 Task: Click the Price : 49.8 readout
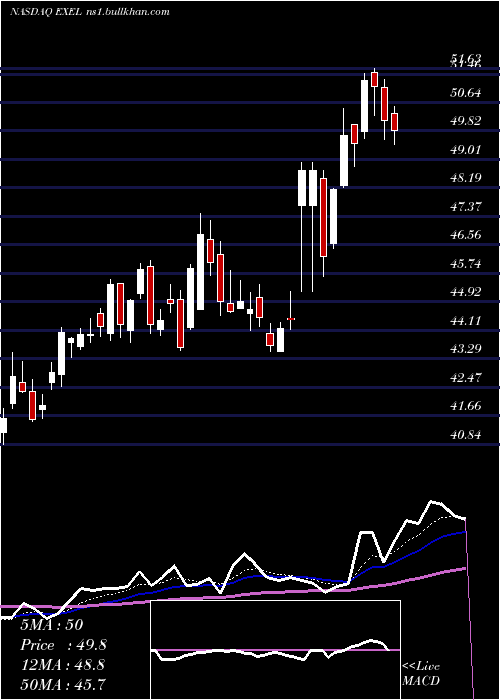tap(63, 645)
